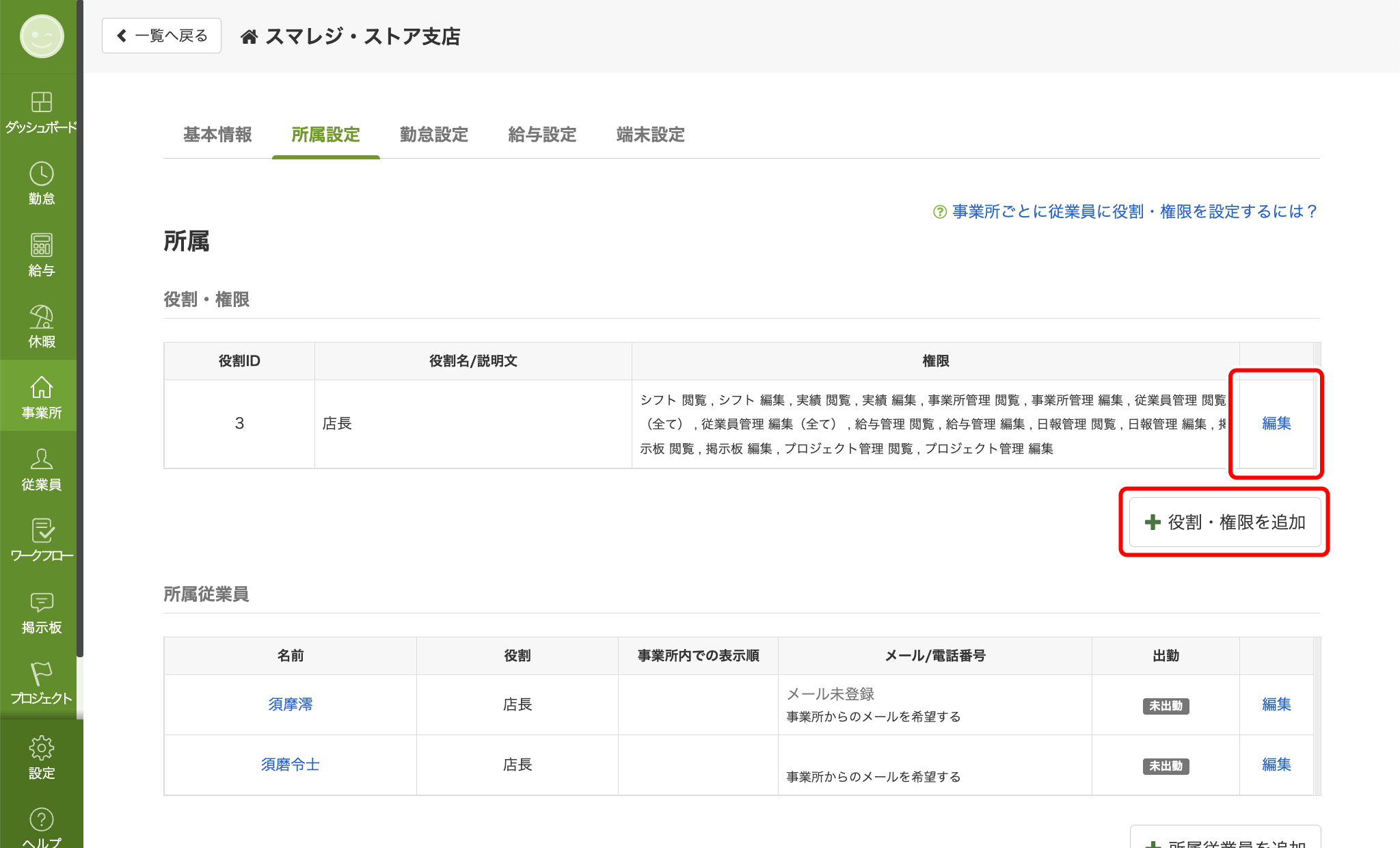
Task: Click 編集 link for the 店長 role
Action: tap(1276, 423)
